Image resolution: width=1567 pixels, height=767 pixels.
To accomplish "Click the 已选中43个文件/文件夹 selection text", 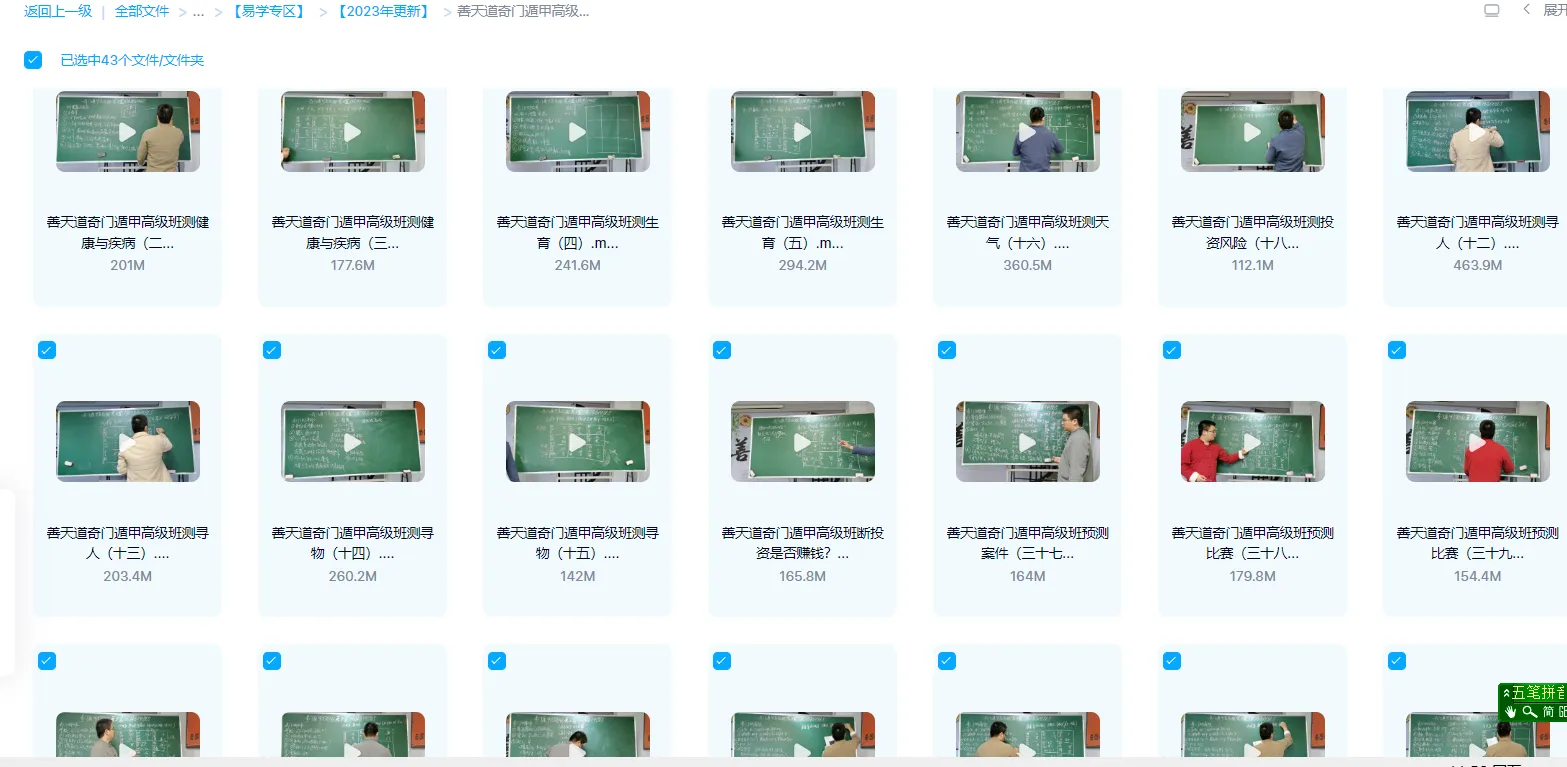I will pyautogui.click(x=132, y=60).
